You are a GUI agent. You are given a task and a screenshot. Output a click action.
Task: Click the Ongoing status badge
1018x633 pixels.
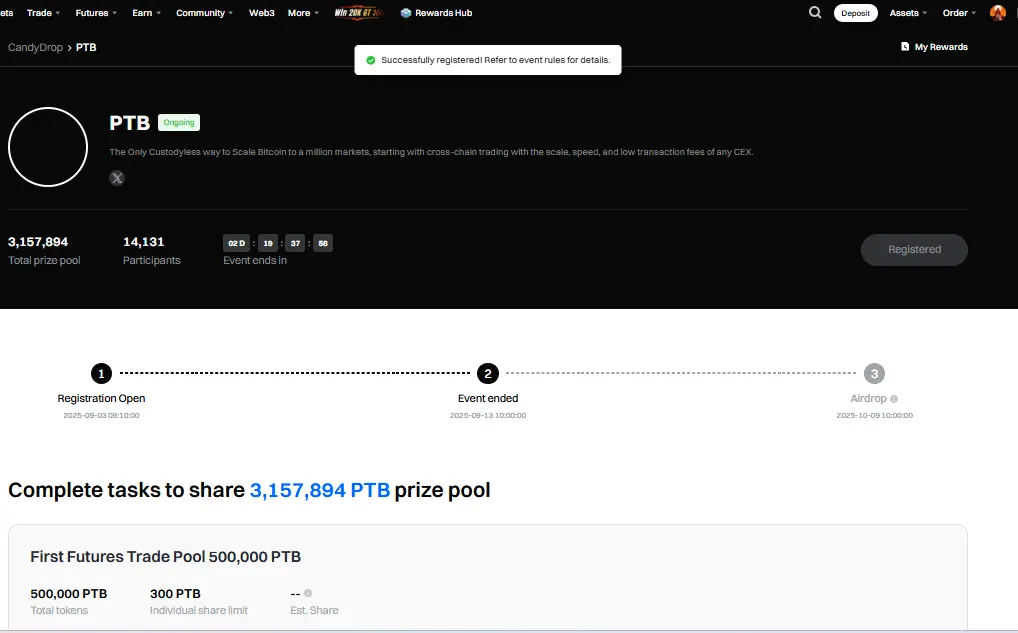pos(179,122)
